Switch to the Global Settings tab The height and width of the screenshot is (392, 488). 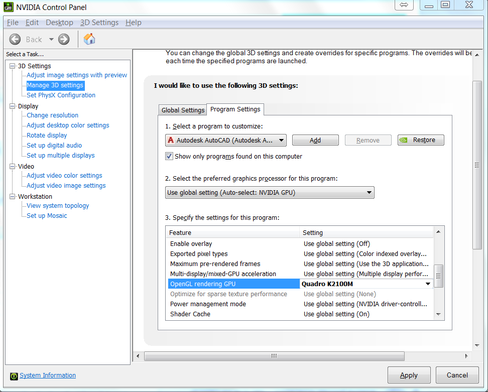[183, 110]
